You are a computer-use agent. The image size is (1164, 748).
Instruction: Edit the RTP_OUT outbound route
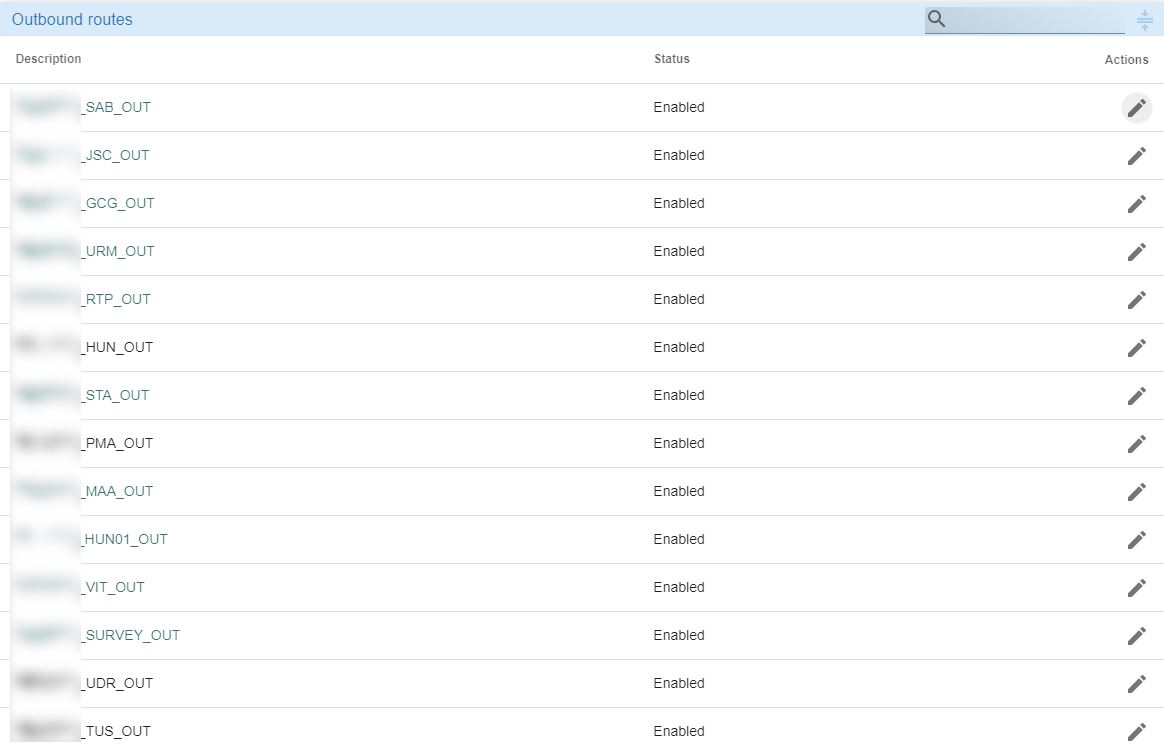(1137, 299)
